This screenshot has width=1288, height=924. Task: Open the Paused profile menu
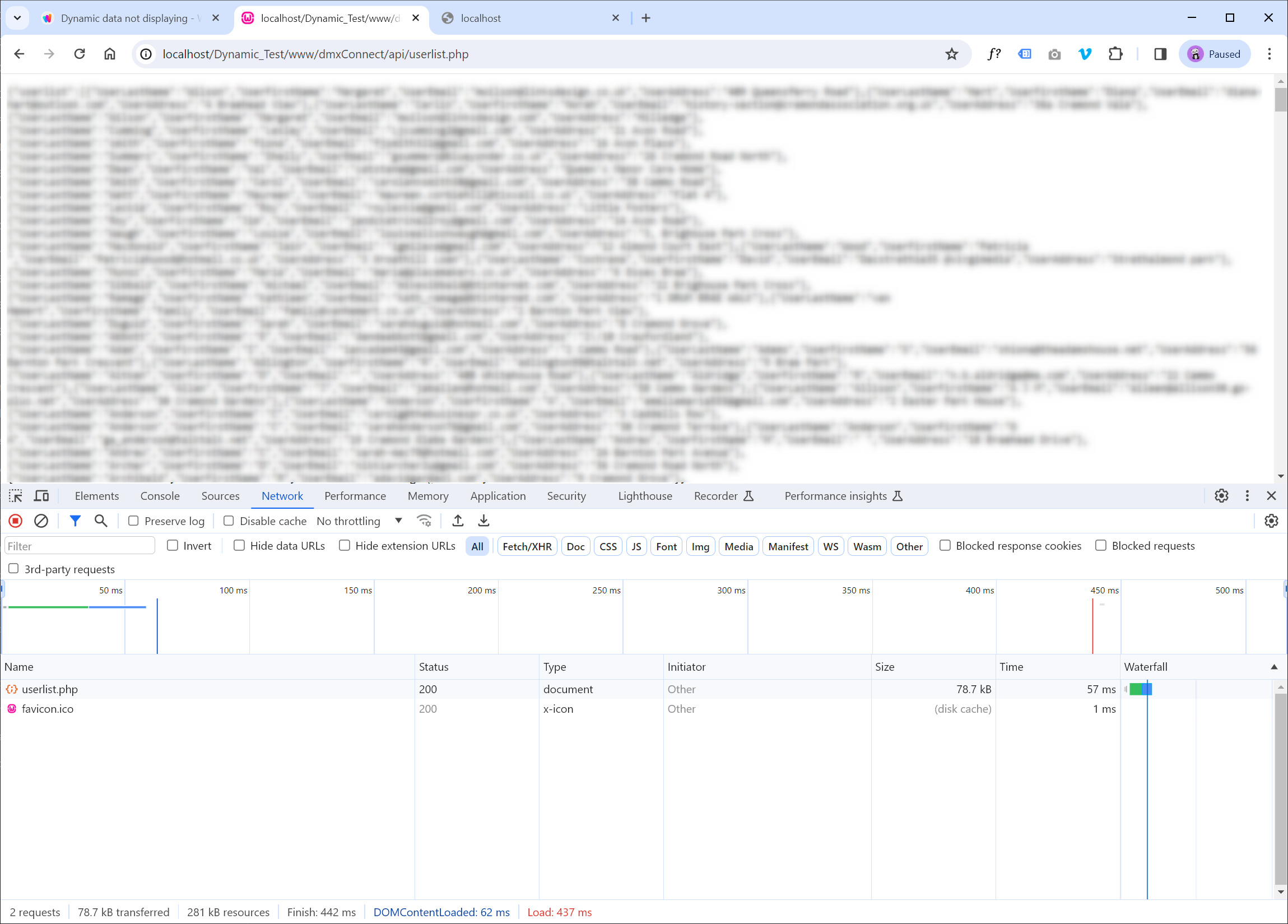click(x=1215, y=54)
